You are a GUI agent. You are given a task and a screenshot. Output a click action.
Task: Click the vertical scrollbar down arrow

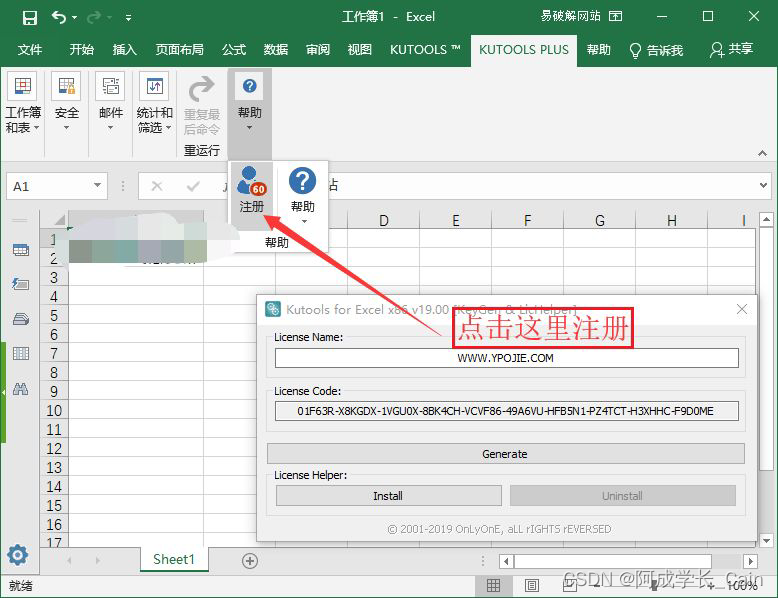[766, 540]
